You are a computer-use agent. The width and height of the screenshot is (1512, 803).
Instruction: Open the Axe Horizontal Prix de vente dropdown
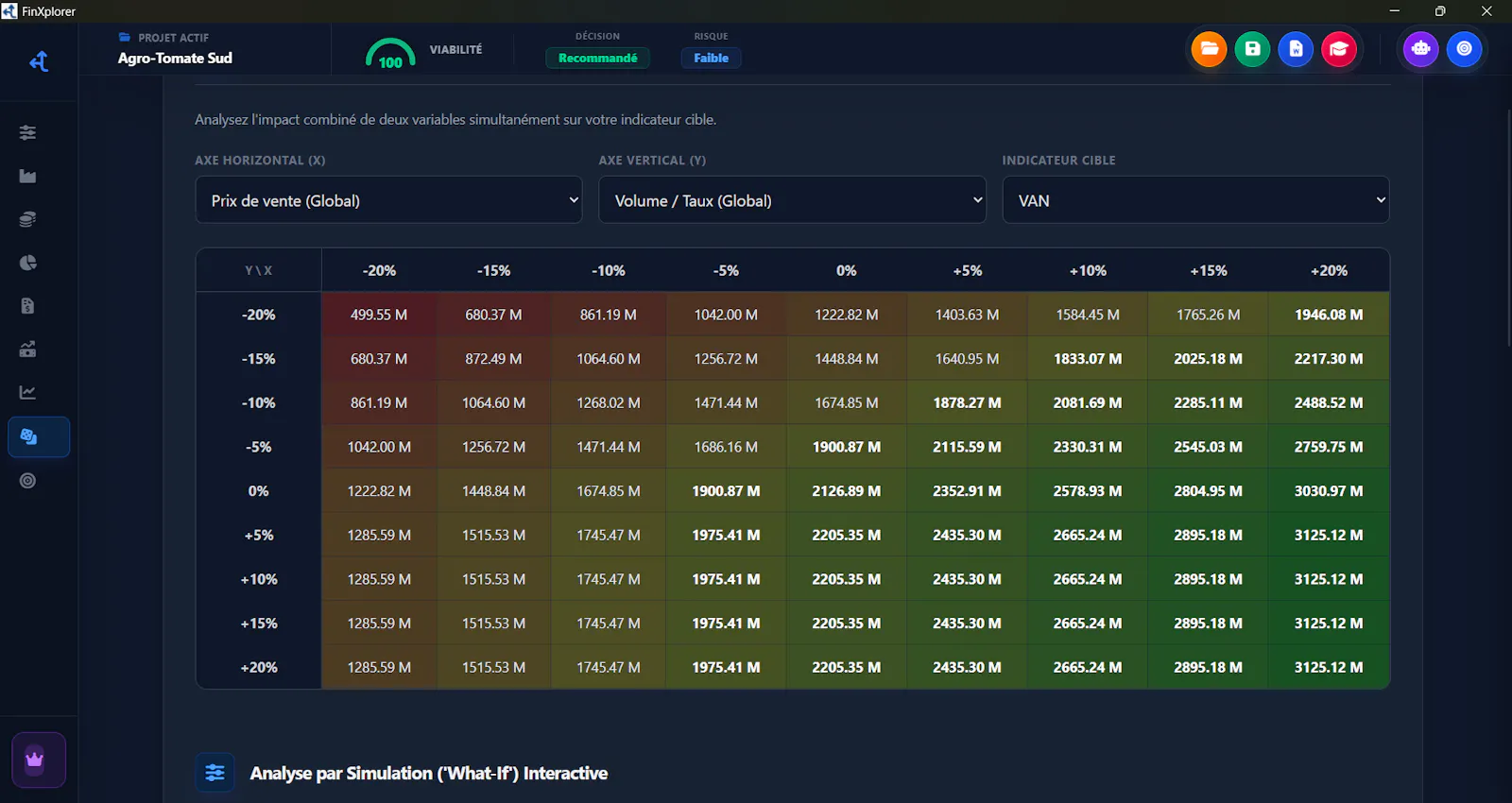coord(388,200)
